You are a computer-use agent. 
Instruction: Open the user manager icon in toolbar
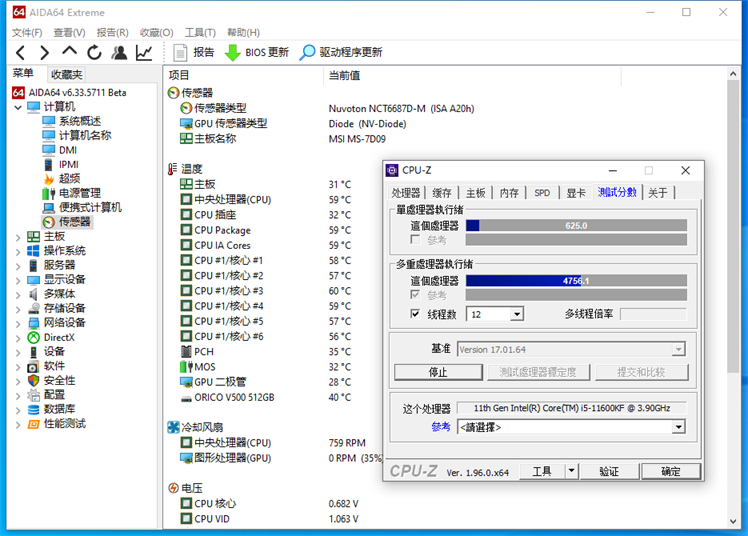(x=119, y=52)
